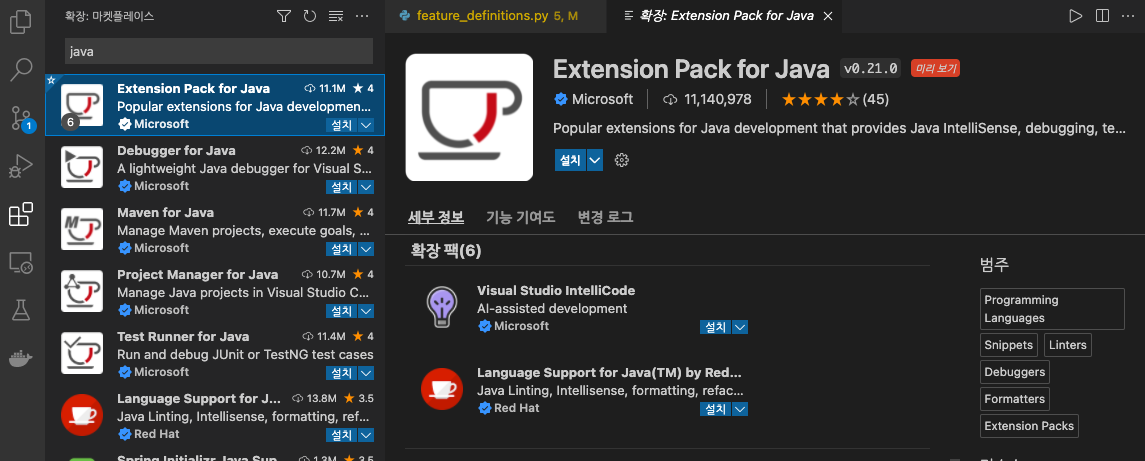Viewport: 1145px width, 461px height.
Task: Expand install options for Extension Pack list row
Action: point(367,125)
